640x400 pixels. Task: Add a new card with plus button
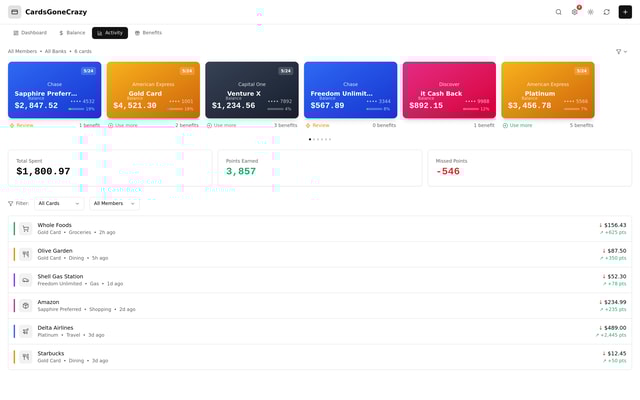tap(625, 12)
